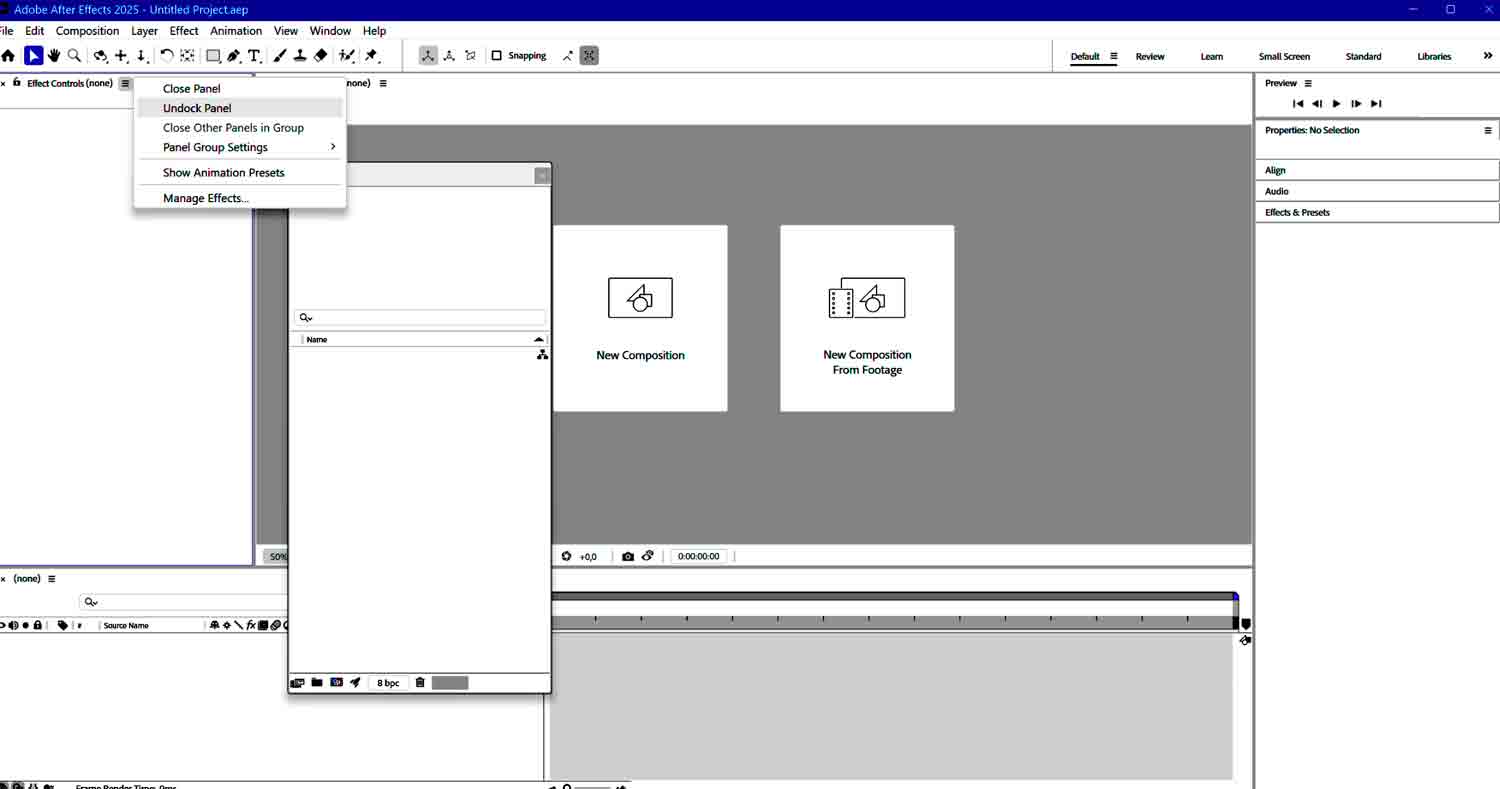
Task: Select the Horizontal Type tool
Action: 254,56
